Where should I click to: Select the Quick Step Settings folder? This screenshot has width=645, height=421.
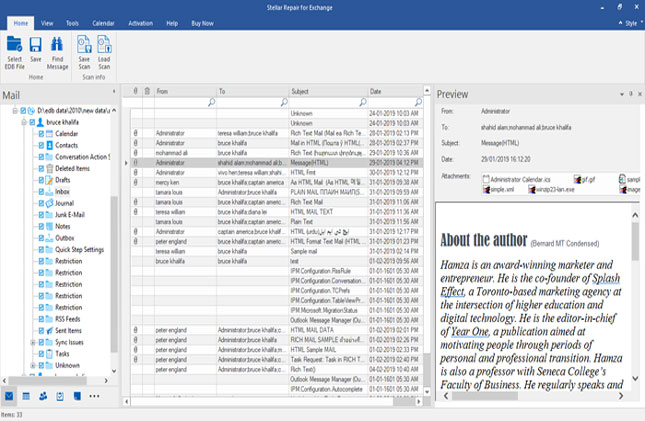click(79, 249)
